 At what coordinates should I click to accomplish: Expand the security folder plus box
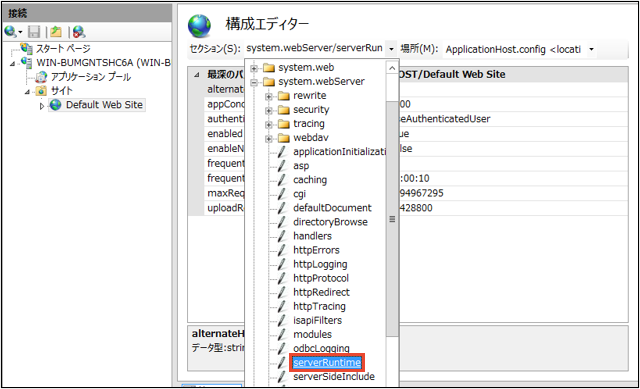269,110
